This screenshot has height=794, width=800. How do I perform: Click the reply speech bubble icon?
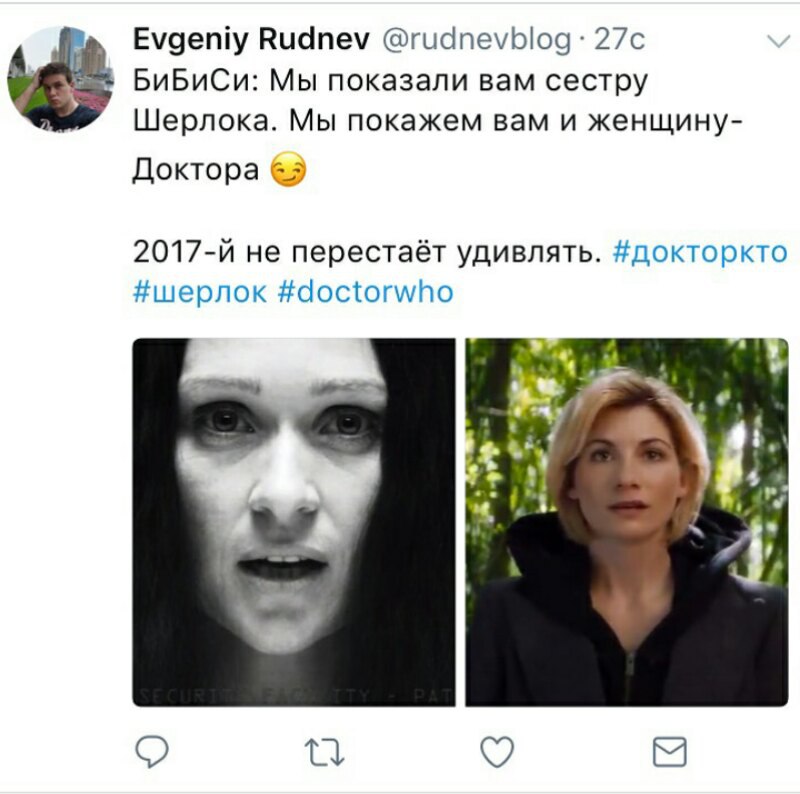152,752
